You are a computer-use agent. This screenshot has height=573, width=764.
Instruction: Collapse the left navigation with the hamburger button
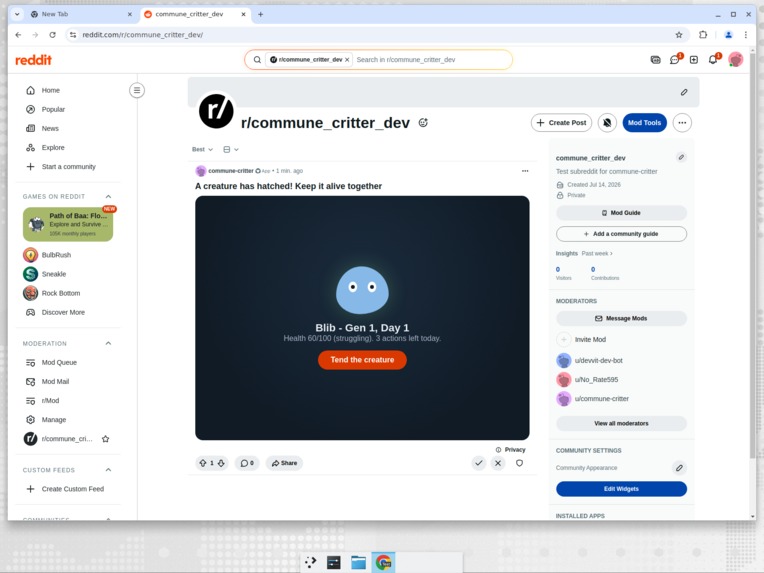[137, 90]
